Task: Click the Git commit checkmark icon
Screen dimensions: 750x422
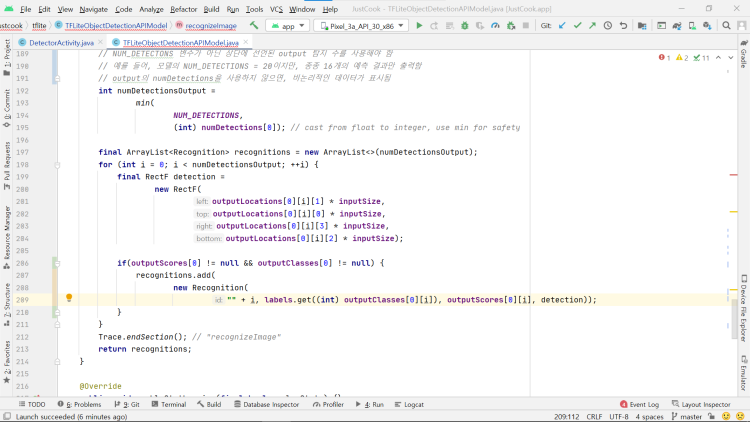Action: pos(577,25)
